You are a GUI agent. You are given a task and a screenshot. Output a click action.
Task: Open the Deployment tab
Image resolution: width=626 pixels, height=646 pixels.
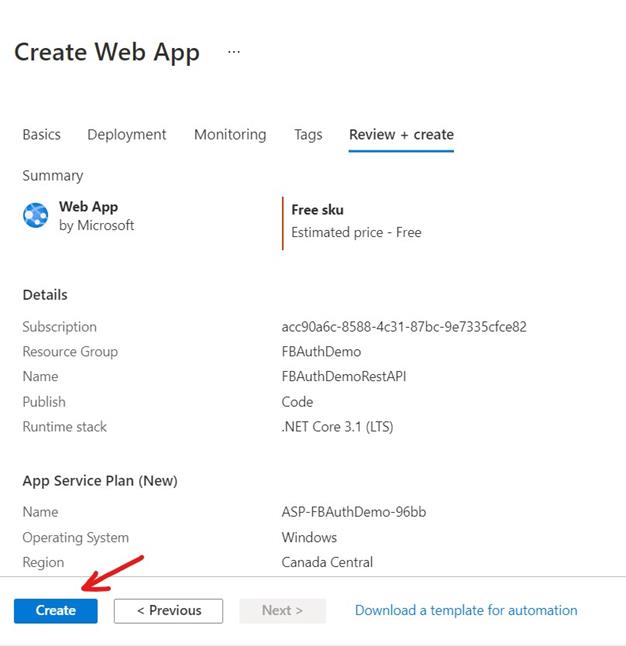(x=127, y=135)
